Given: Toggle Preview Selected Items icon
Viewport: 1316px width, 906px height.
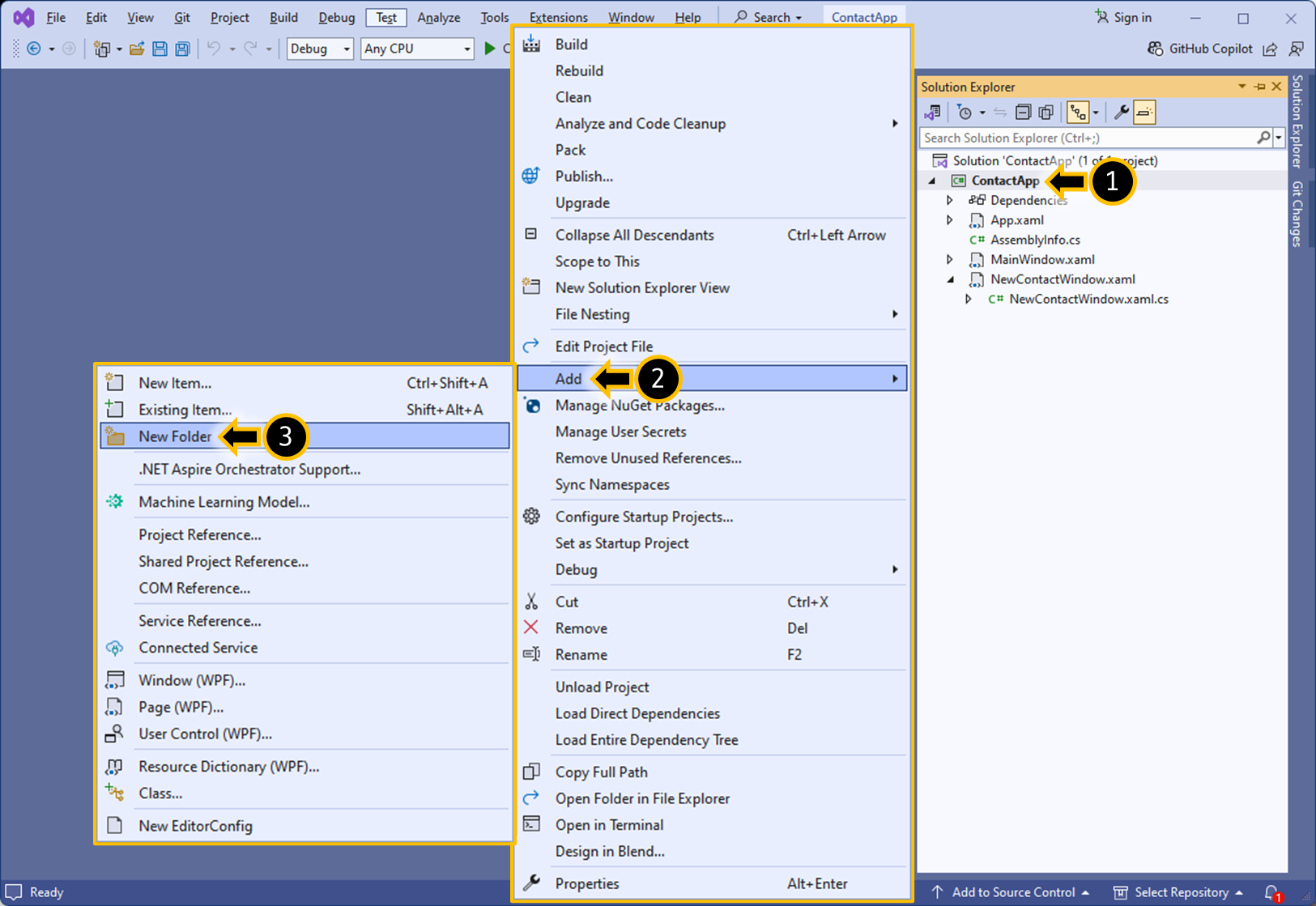Looking at the screenshot, I should (x=1144, y=113).
